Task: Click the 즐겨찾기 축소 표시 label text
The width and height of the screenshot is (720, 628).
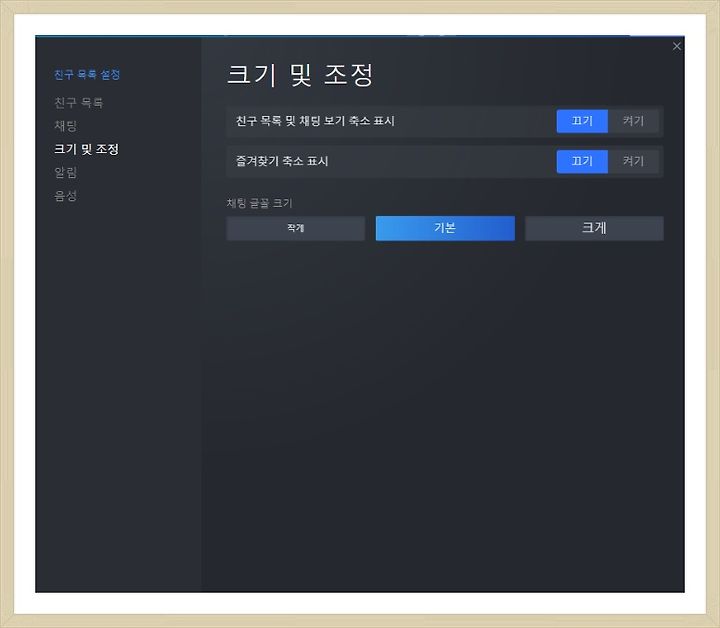Action: tap(282, 161)
